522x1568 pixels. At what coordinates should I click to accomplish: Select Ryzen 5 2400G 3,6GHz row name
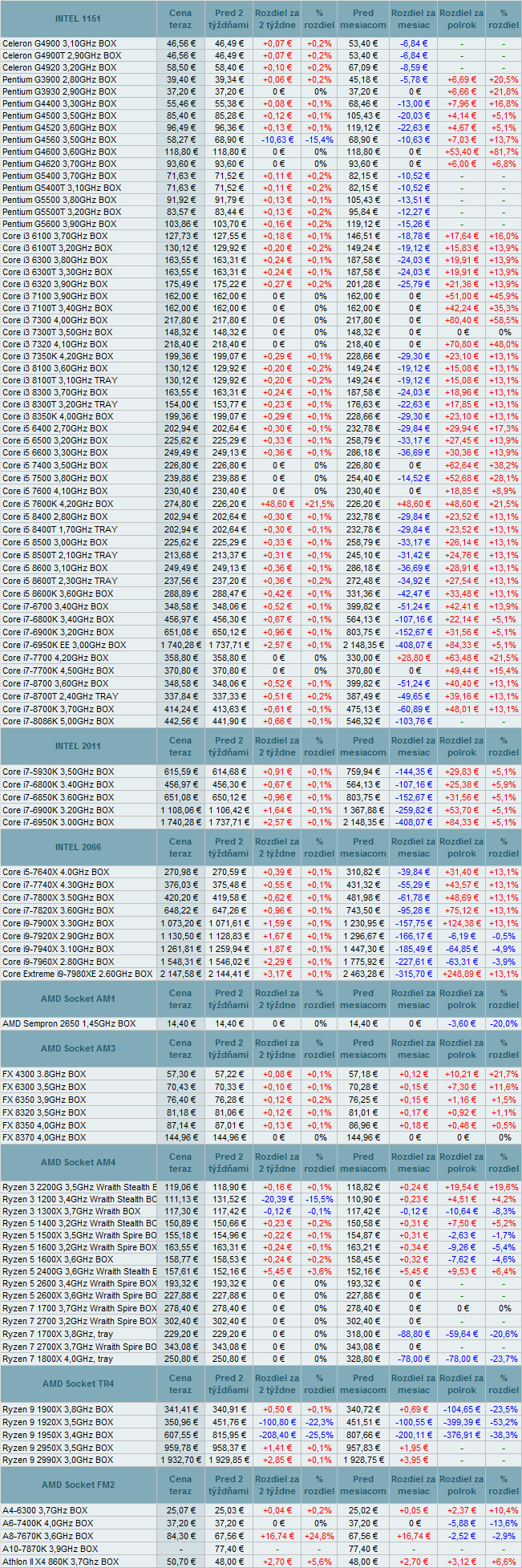pyautogui.click(x=79, y=1271)
